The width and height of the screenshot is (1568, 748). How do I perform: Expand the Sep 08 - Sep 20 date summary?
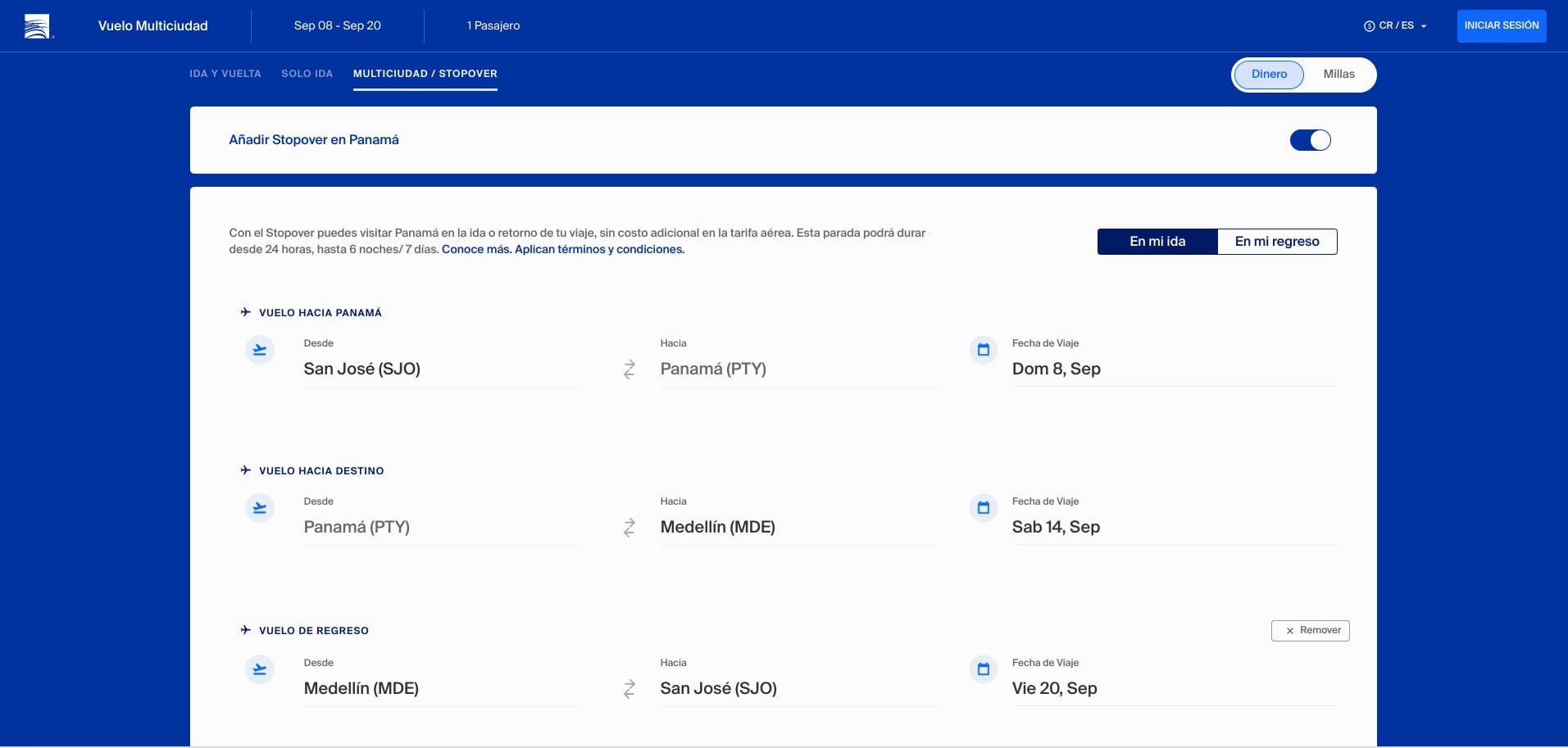337,26
